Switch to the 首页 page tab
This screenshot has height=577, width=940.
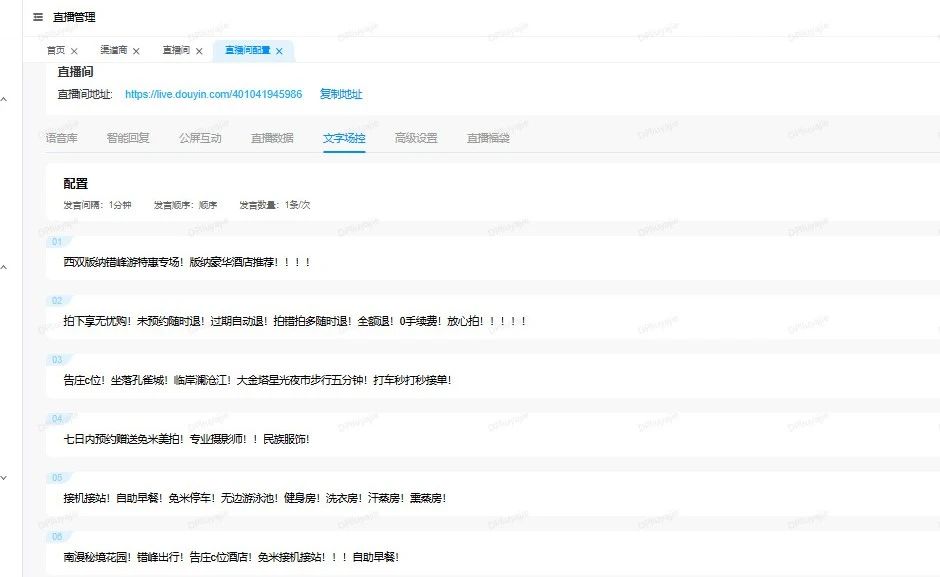(x=56, y=50)
